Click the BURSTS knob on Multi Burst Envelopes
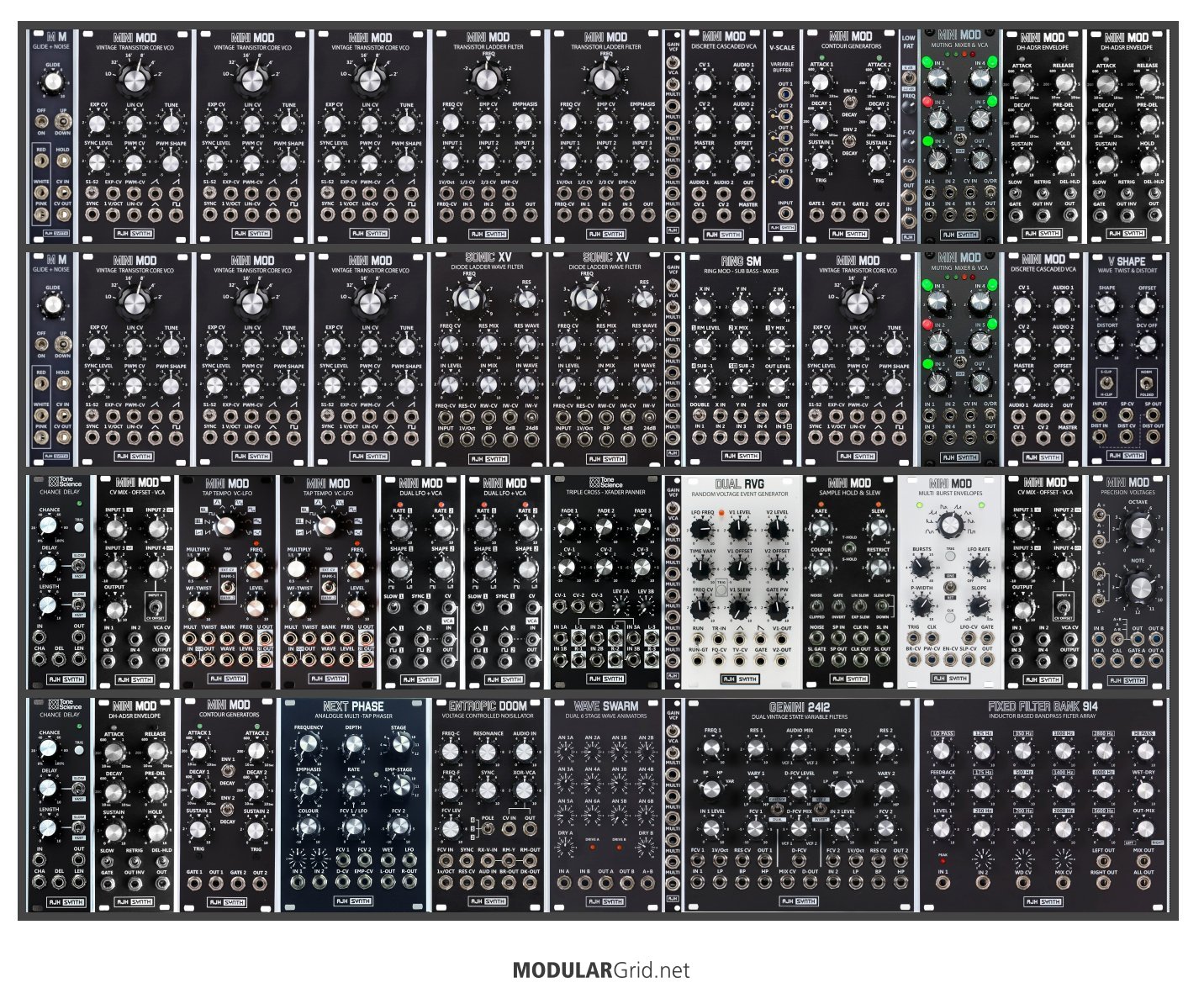This screenshot has width=1204, height=988. pos(921,568)
